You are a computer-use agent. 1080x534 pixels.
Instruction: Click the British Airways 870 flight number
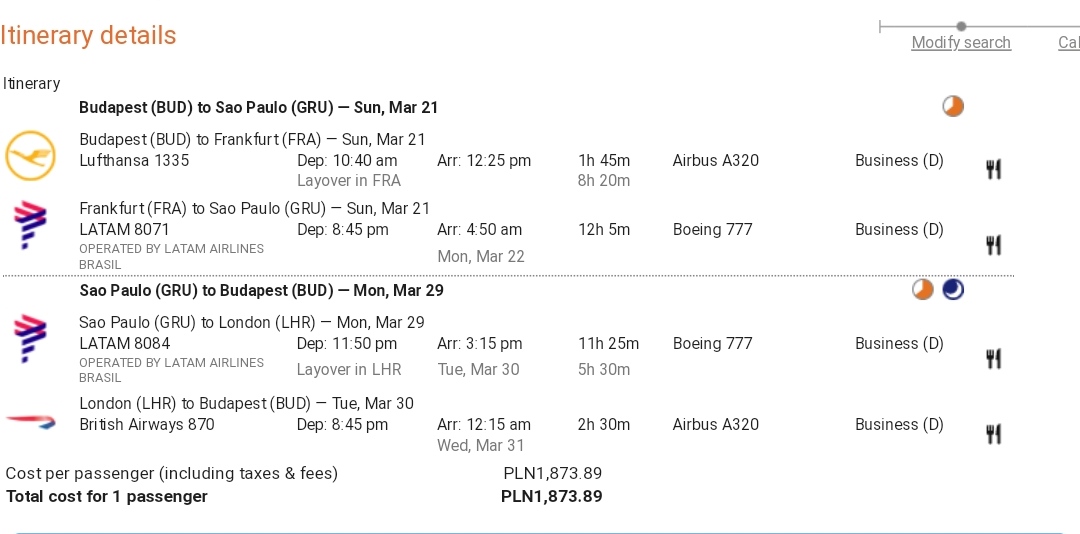[147, 424]
